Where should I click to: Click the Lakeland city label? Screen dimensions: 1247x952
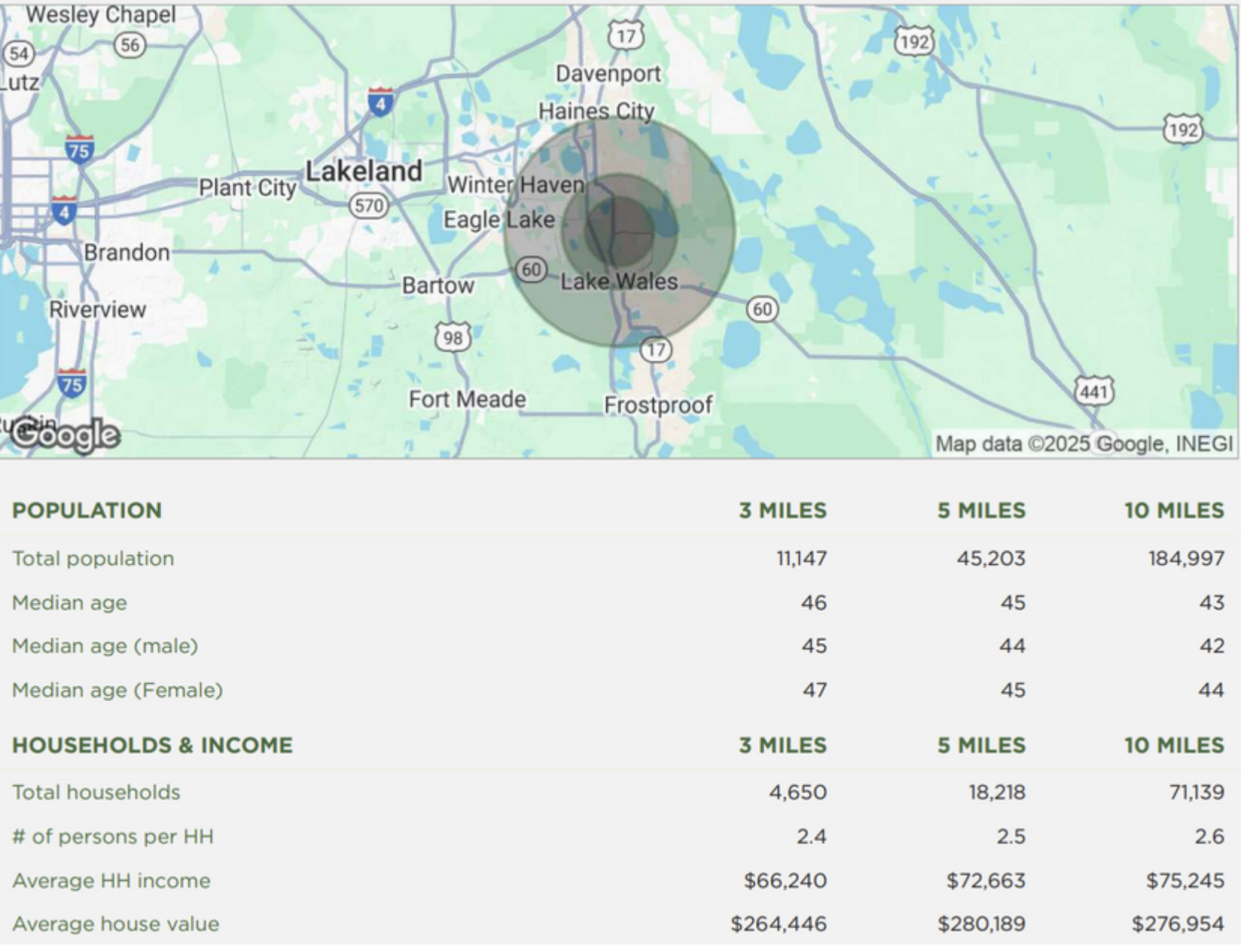point(363,171)
